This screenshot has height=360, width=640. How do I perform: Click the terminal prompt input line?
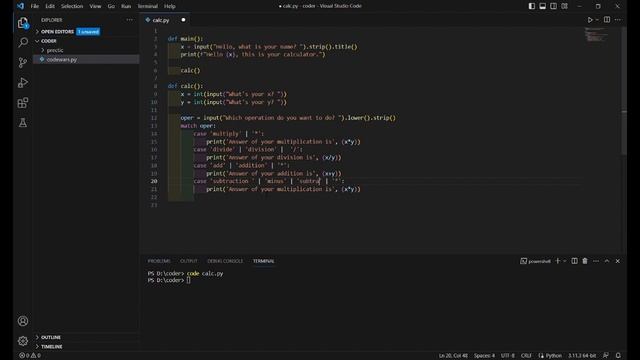pos(188,280)
